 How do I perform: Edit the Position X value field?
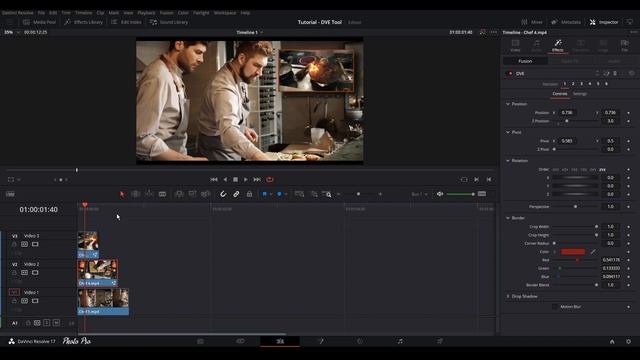tap(568, 113)
